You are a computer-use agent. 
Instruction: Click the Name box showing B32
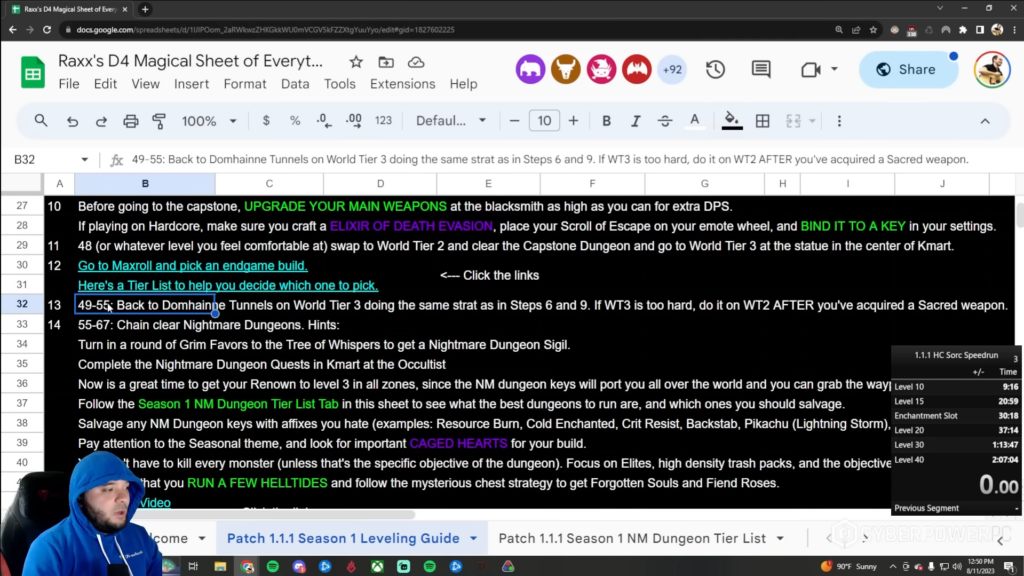[42, 159]
